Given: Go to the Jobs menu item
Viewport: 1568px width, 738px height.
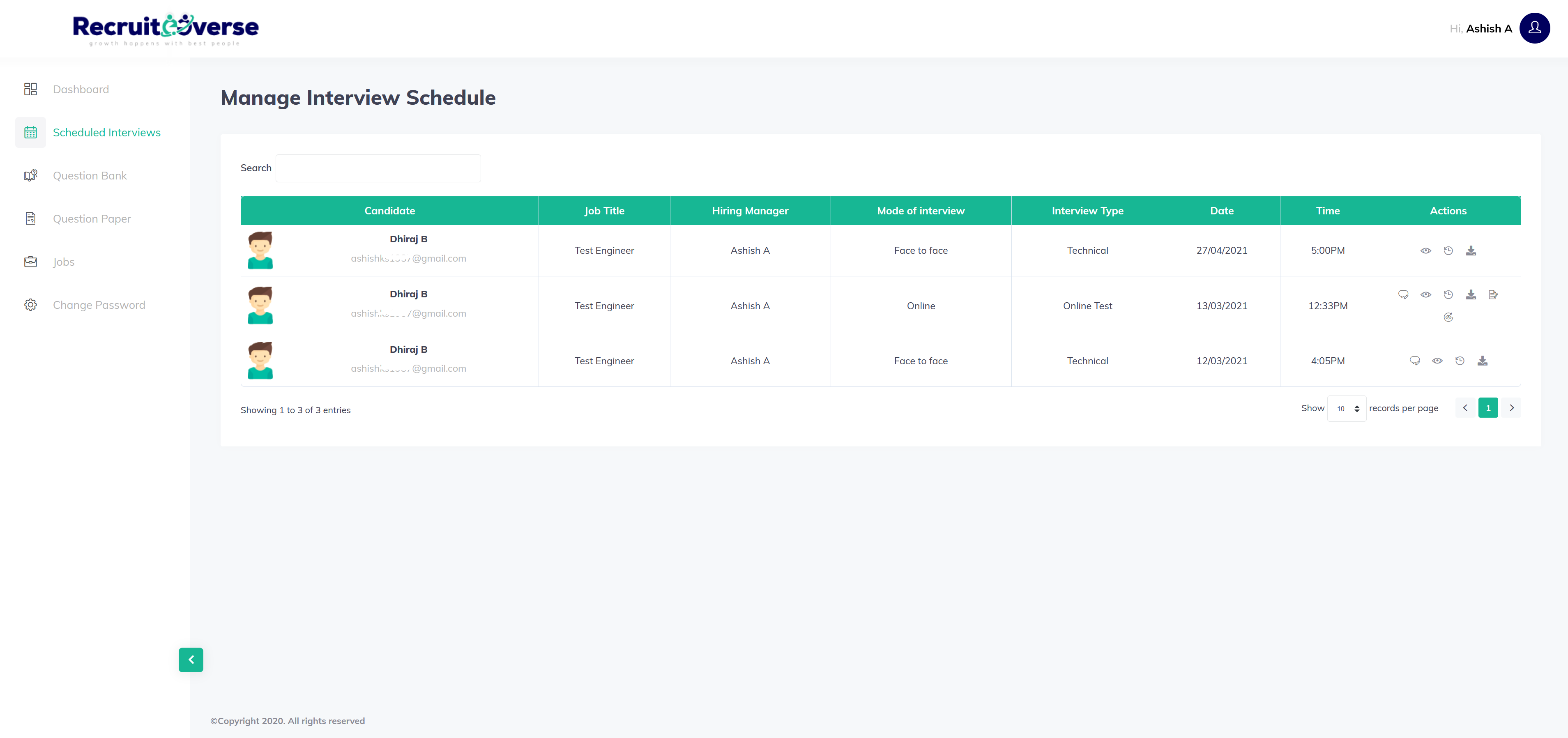Looking at the screenshot, I should coord(63,262).
